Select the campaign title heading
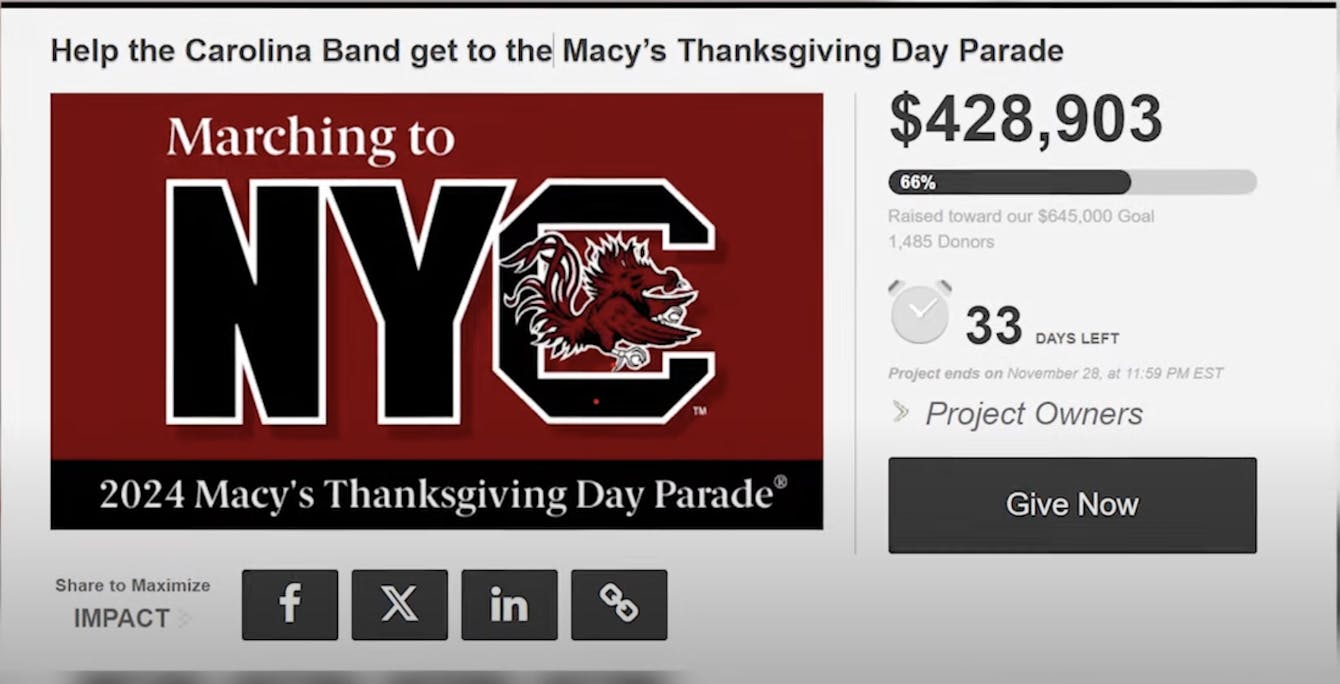The image size is (1340, 684). point(557,50)
